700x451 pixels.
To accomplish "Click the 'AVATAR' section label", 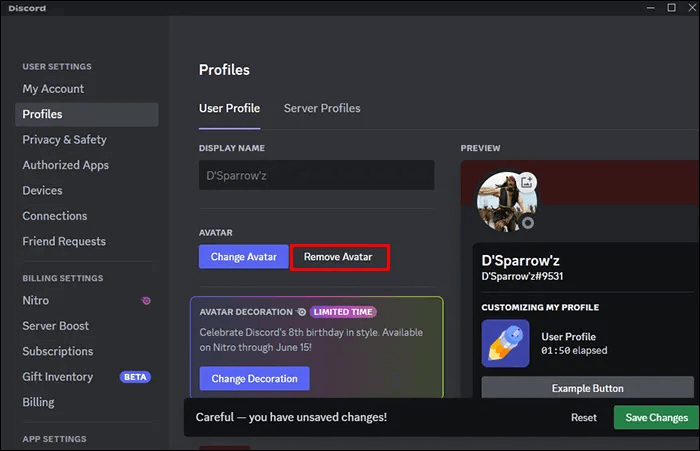I will coord(216,233).
